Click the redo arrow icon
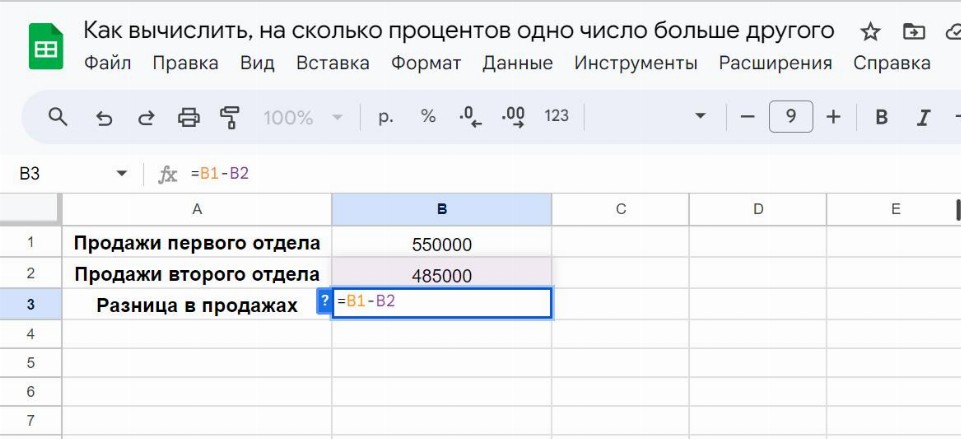This screenshot has height=439, width=961. (x=146, y=117)
